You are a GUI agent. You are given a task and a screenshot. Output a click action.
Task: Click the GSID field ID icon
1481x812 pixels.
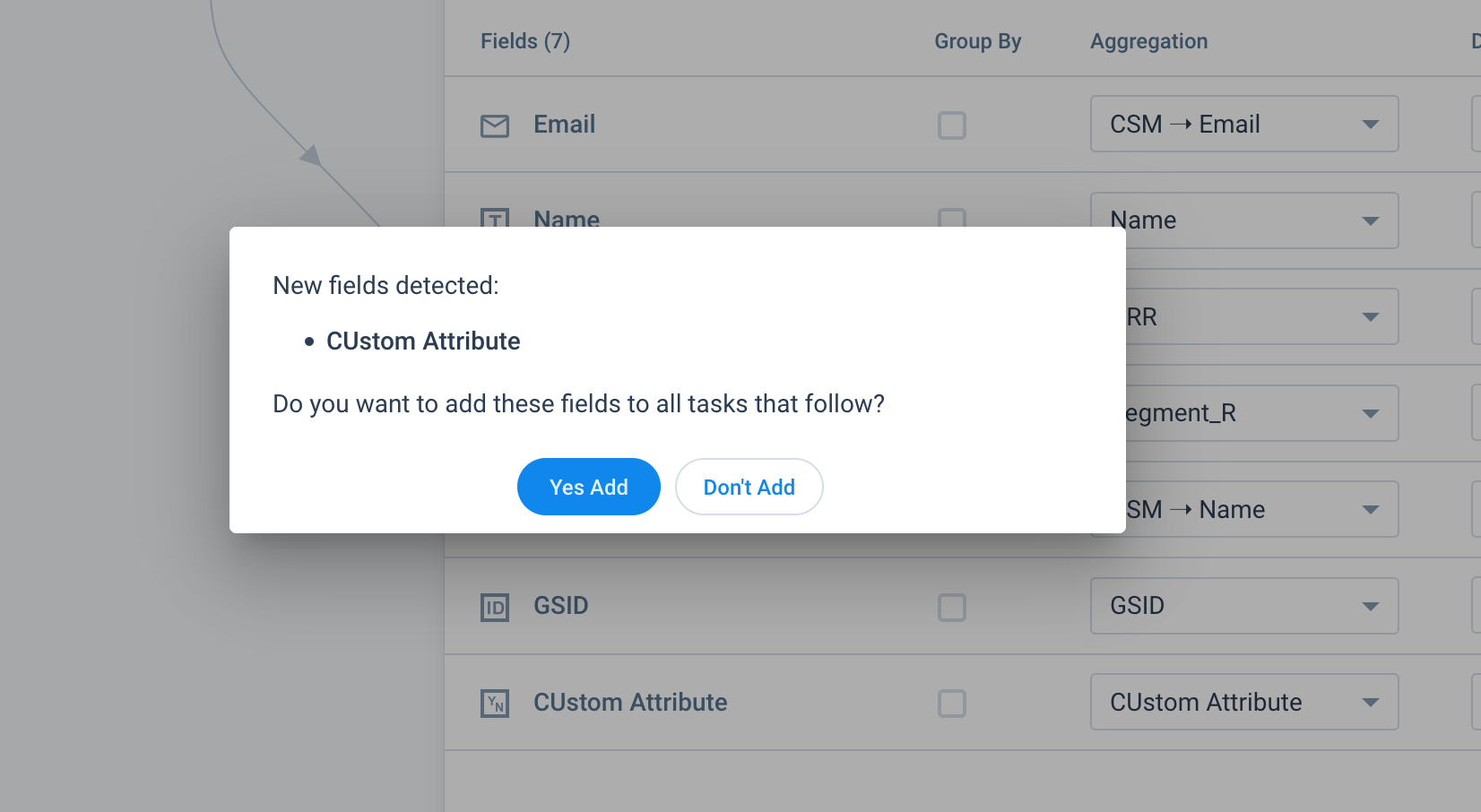pos(495,608)
